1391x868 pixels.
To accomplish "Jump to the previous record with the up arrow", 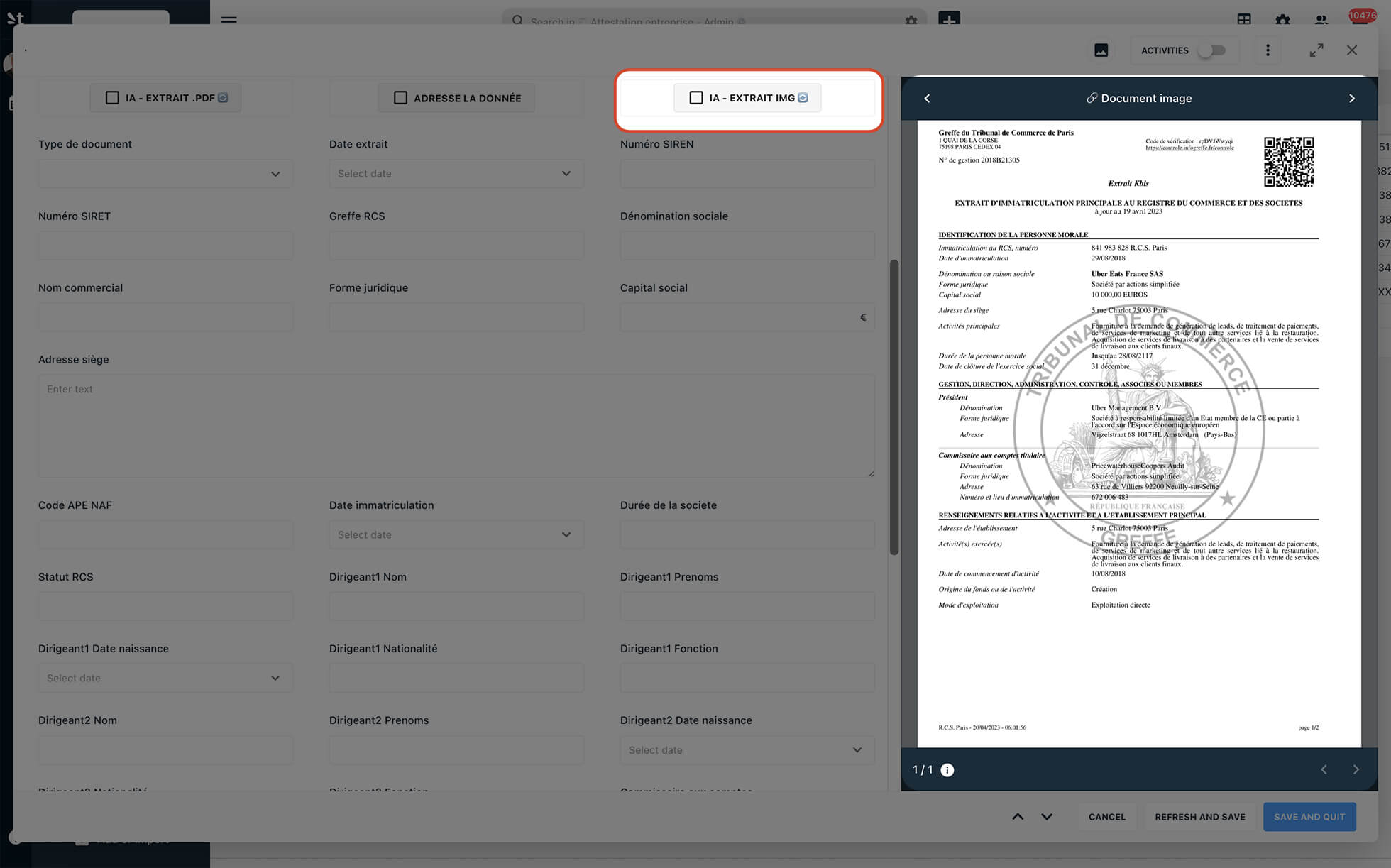I will [1018, 817].
